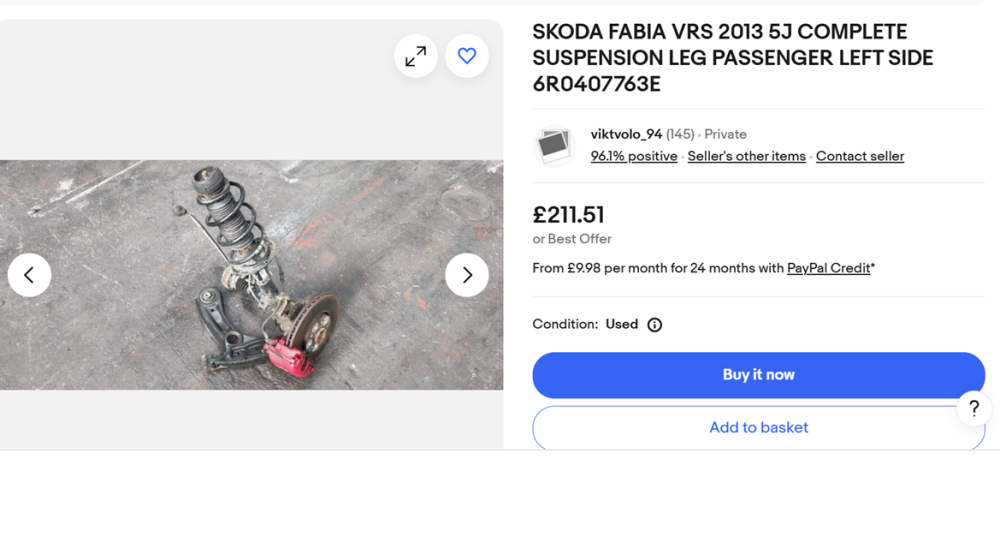Click Contact seller link
Image resolution: width=1000 pixels, height=555 pixels.
(x=860, y=156)
